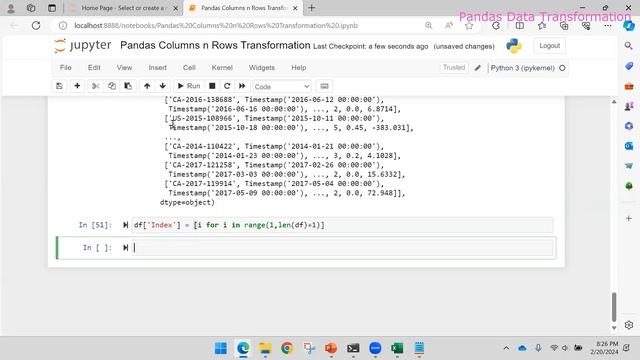Screen dimensions: 640x360
Task: Click the Python logo icon
Action: tap(514, 46)
